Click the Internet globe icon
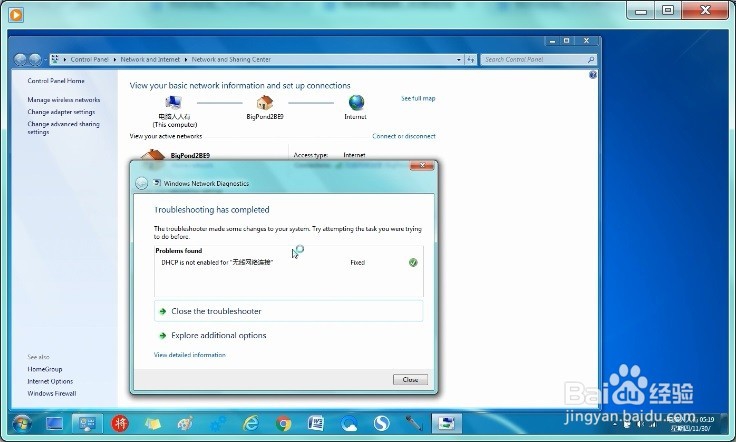 pyautogui.click(x=356, y=102)
